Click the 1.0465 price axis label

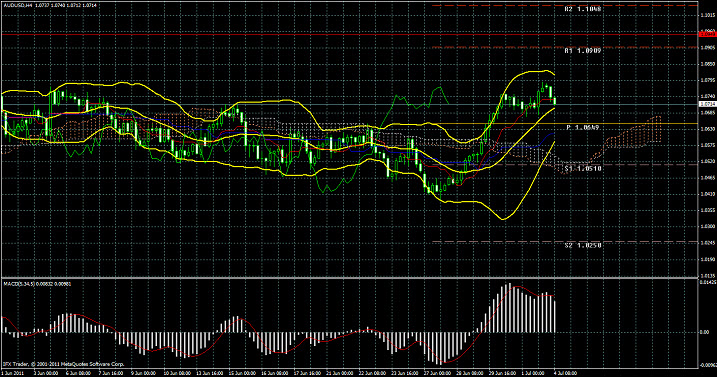[x=707, y=178]
